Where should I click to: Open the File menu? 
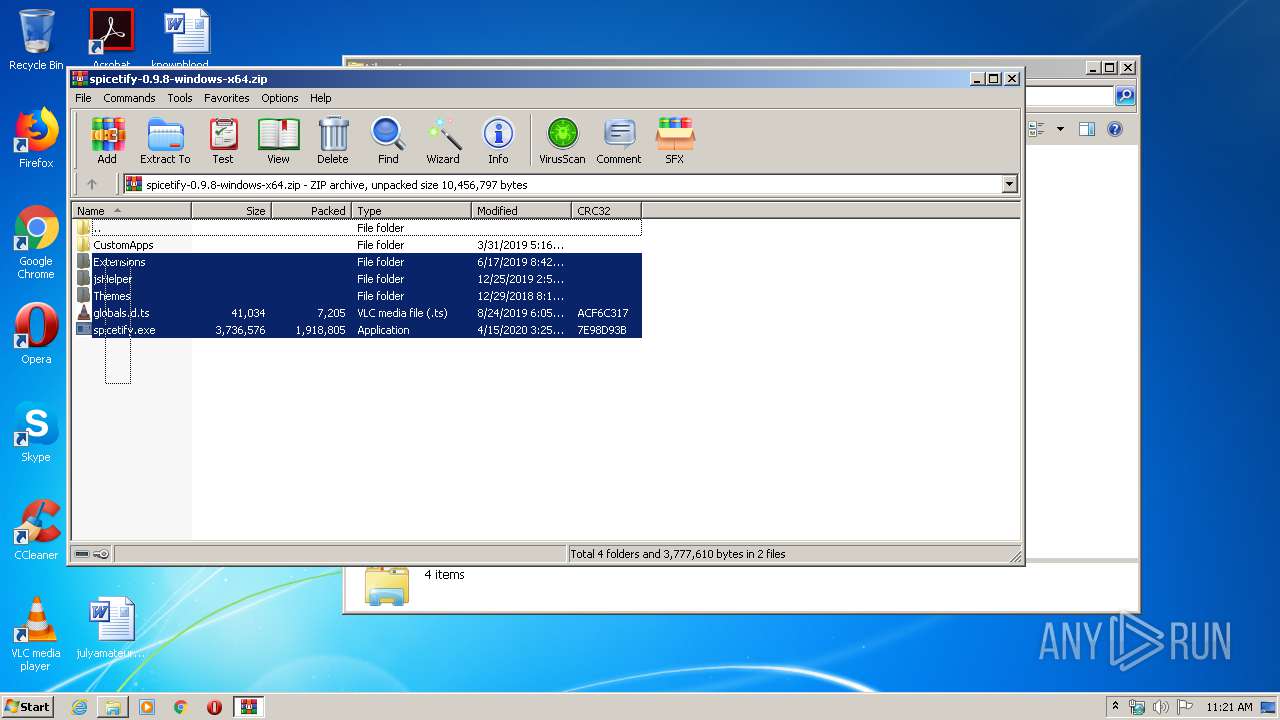(x=83, y=98)
